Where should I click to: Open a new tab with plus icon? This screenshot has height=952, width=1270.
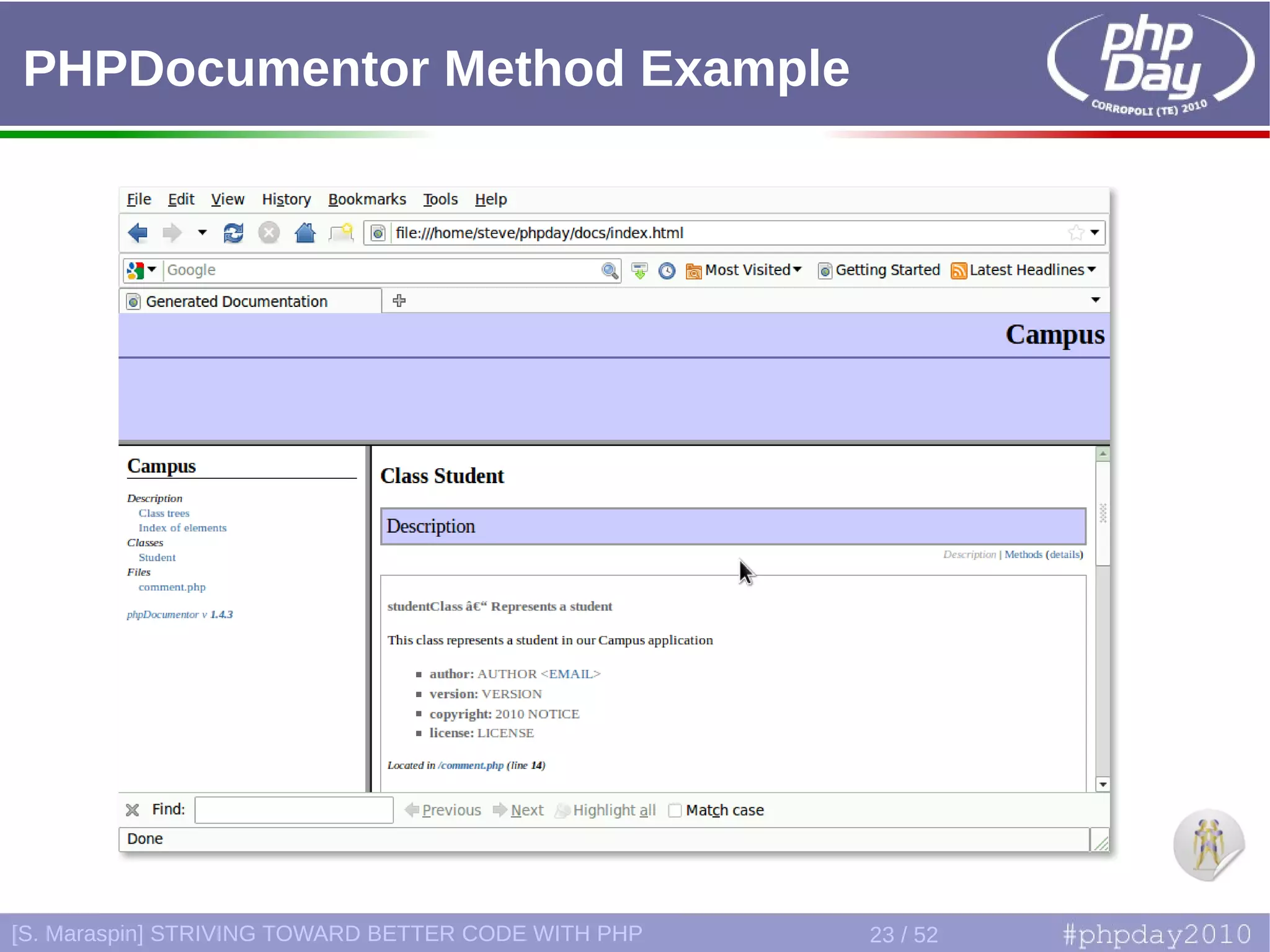tap(399, 301)
